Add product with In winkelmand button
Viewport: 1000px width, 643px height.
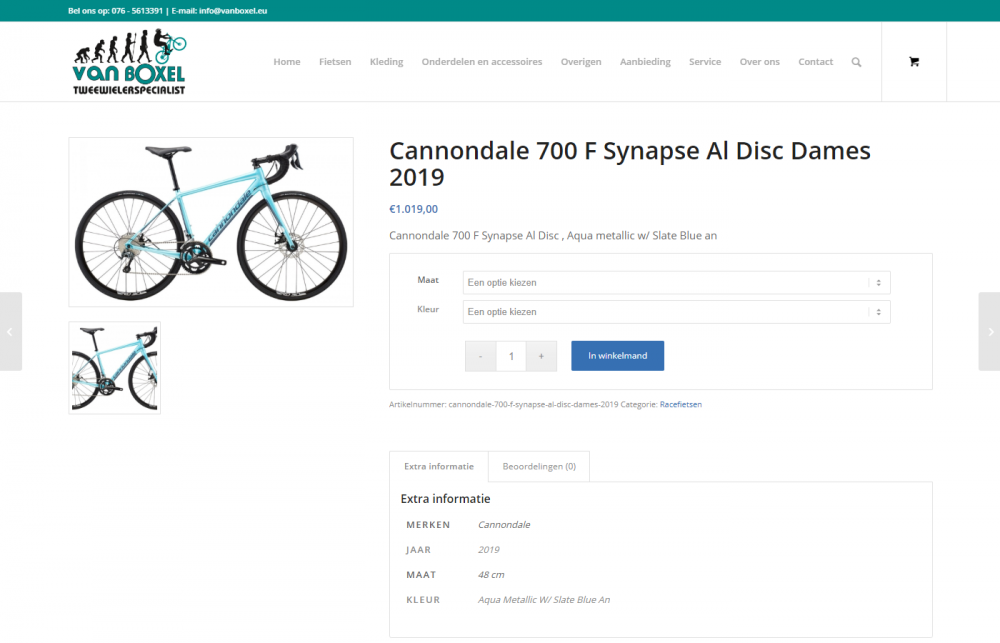pyautogui.click(x=617, y=356)
